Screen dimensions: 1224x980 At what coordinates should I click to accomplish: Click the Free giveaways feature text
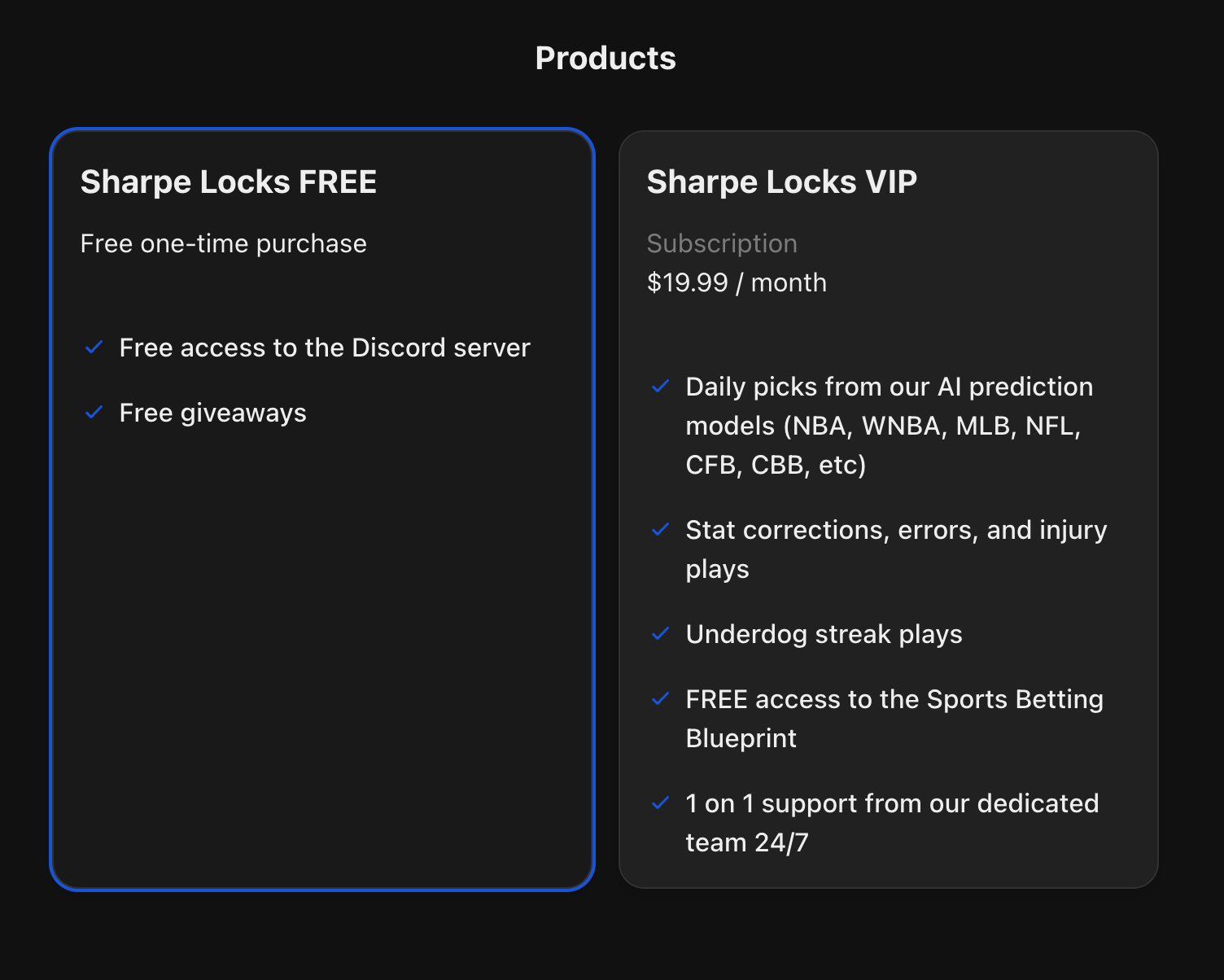213,413
